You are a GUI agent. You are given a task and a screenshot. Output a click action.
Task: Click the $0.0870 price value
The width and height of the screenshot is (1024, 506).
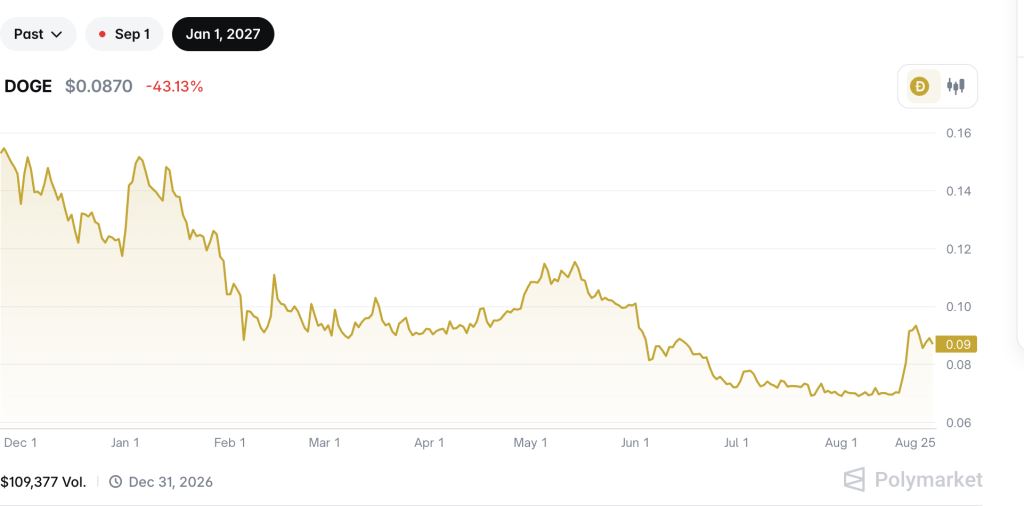tap(99, 86)
